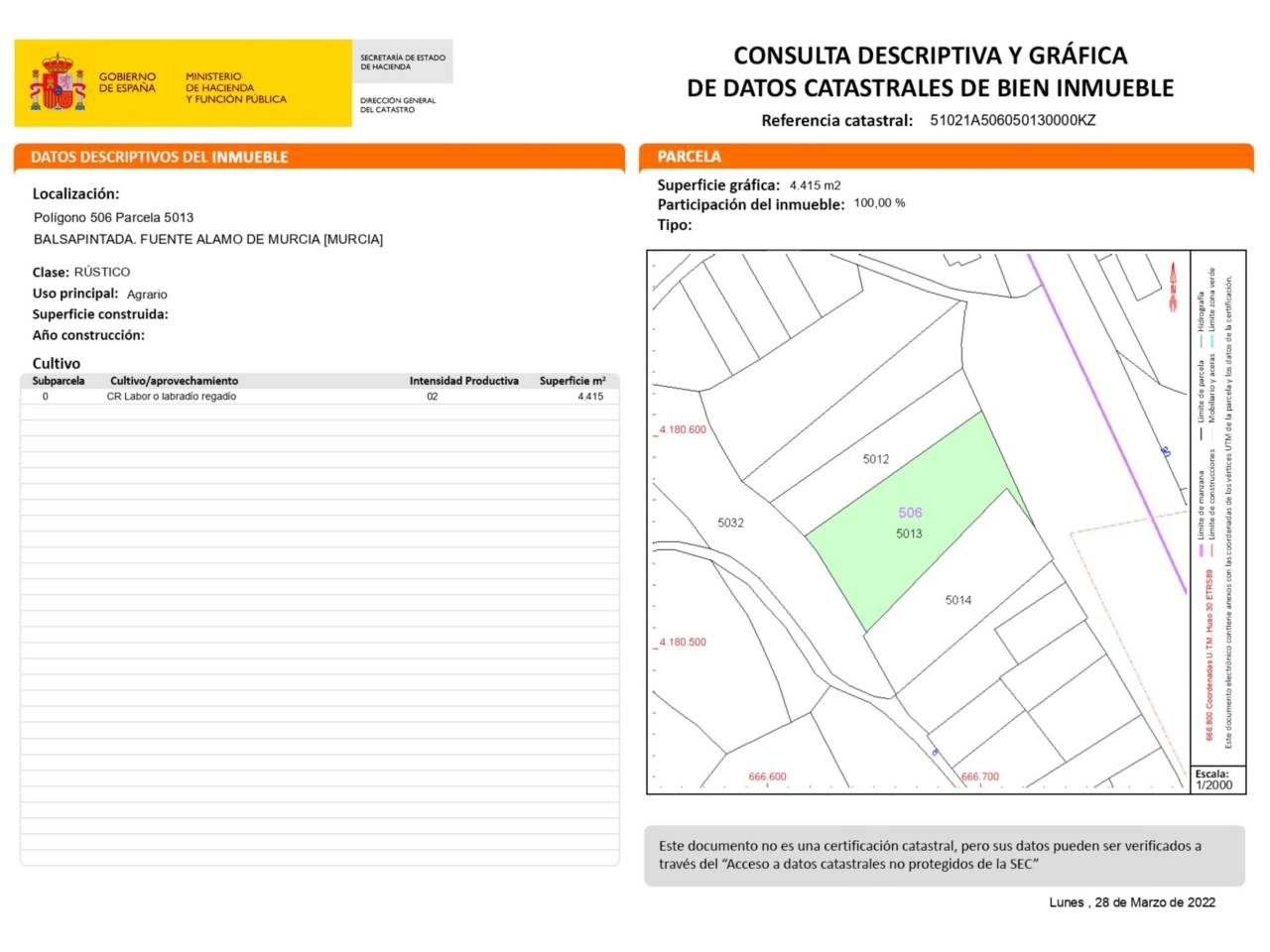
Task: Select the date "Lunes , 28 de Marzo de 2022"
Action: 1132,902
